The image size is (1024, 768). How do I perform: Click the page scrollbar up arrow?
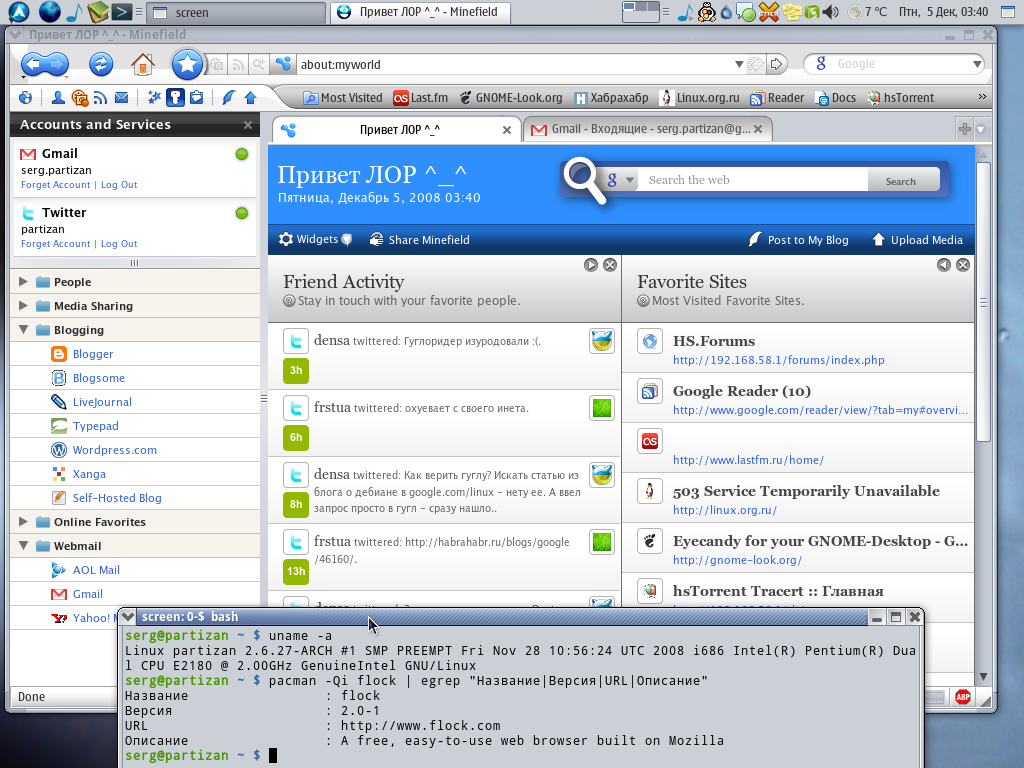pos(983,153)
